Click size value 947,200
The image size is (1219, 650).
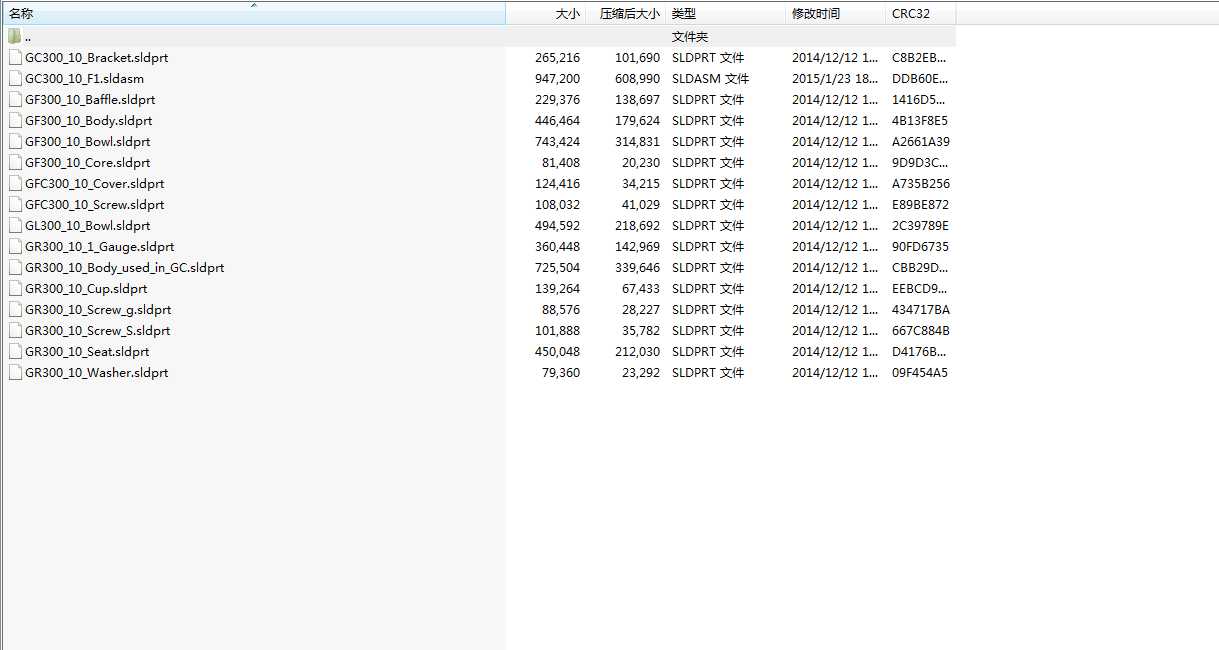click(x=557, y=78)
